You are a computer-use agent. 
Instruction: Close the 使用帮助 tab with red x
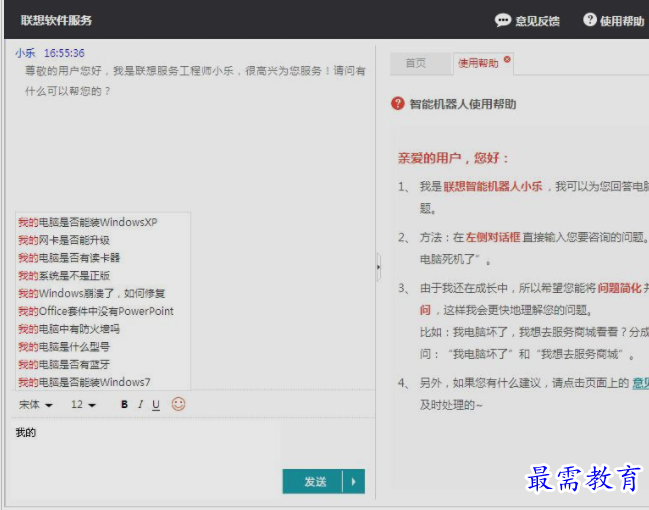coord(507,60)
